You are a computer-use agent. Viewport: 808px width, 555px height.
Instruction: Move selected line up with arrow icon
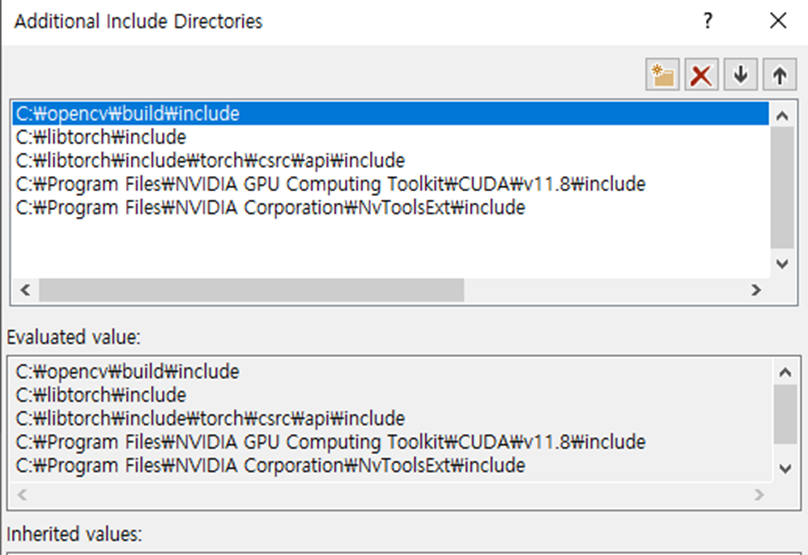pos(780,75)
